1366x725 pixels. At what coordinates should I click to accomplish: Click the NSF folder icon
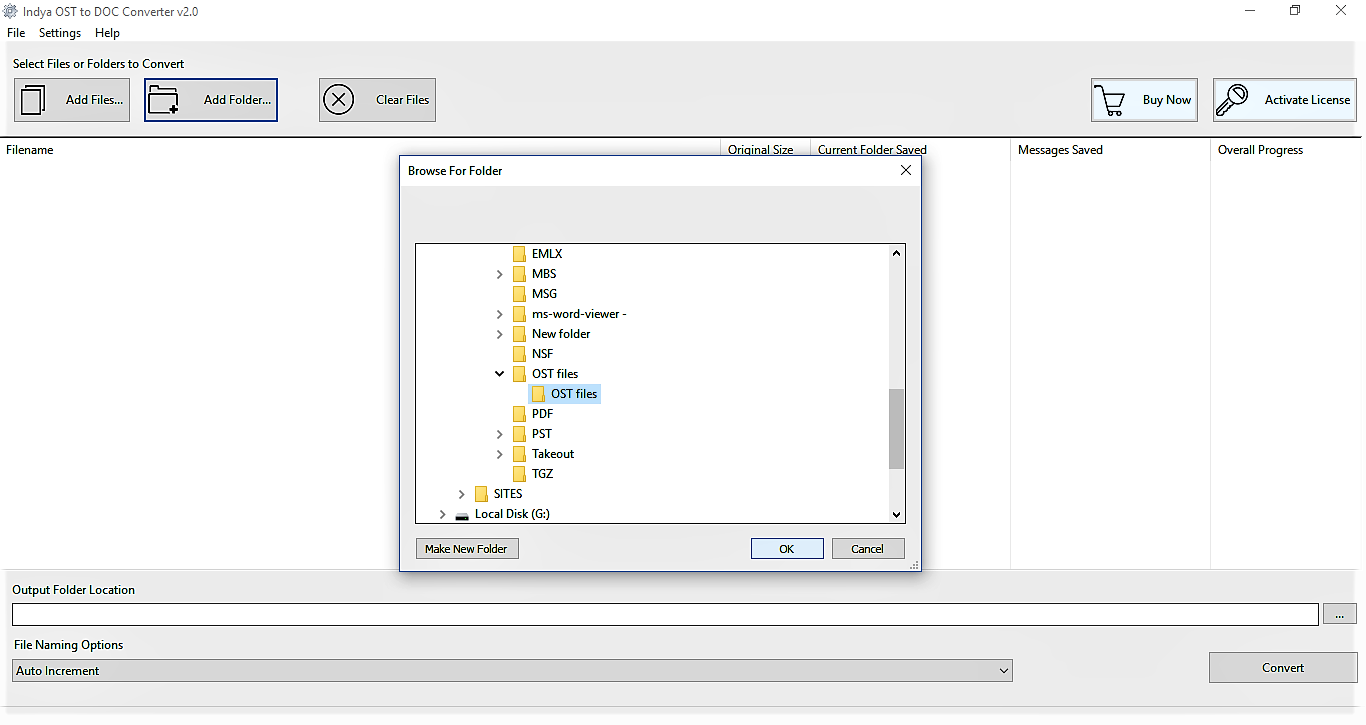[x=519, y=354]
